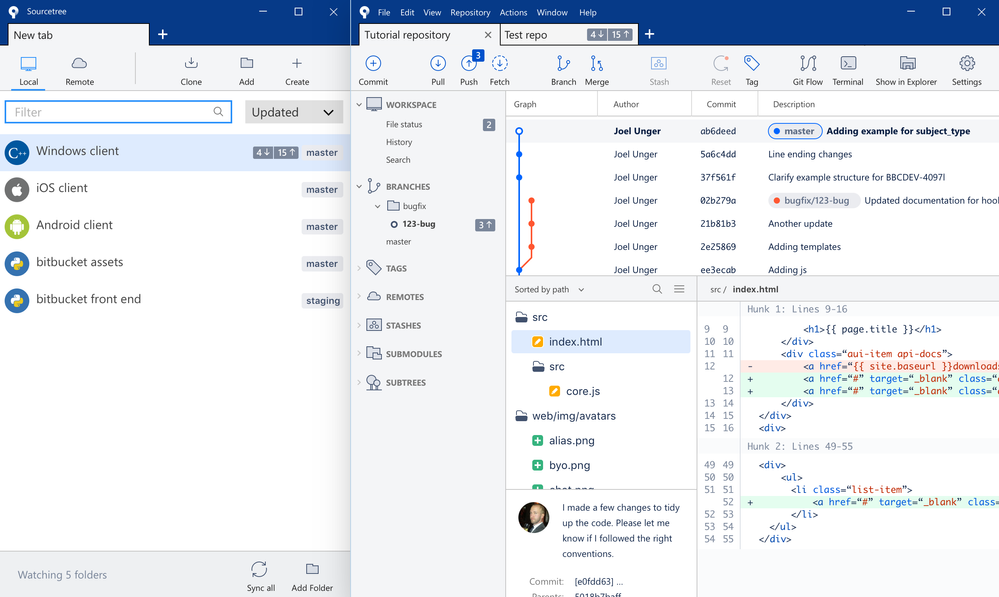Screen dimensions: 999x597
Task: Collapse the WORKSPACE section
Action: [x=359, y=104]
